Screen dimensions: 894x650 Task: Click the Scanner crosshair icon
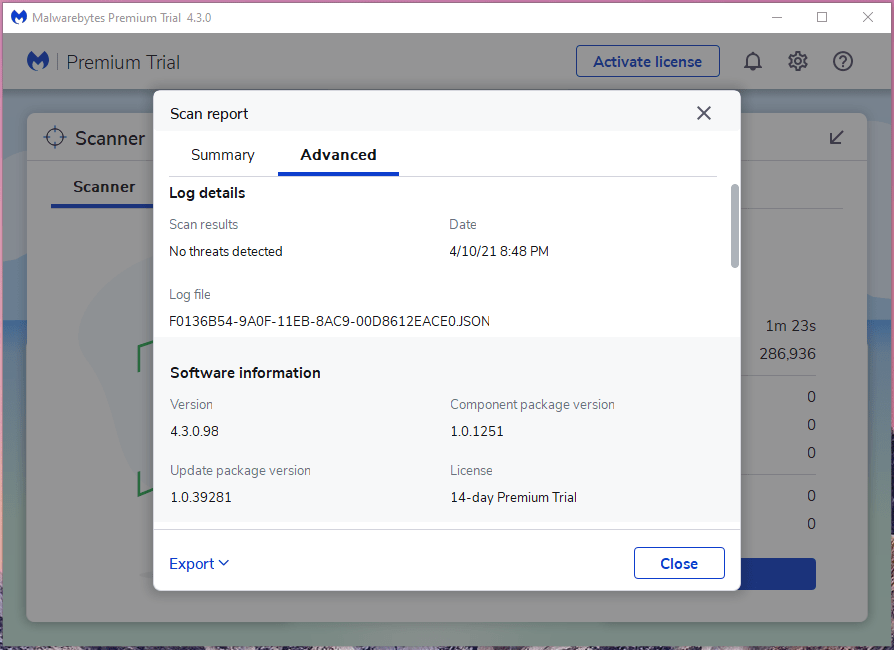click(x=55, y=137)
